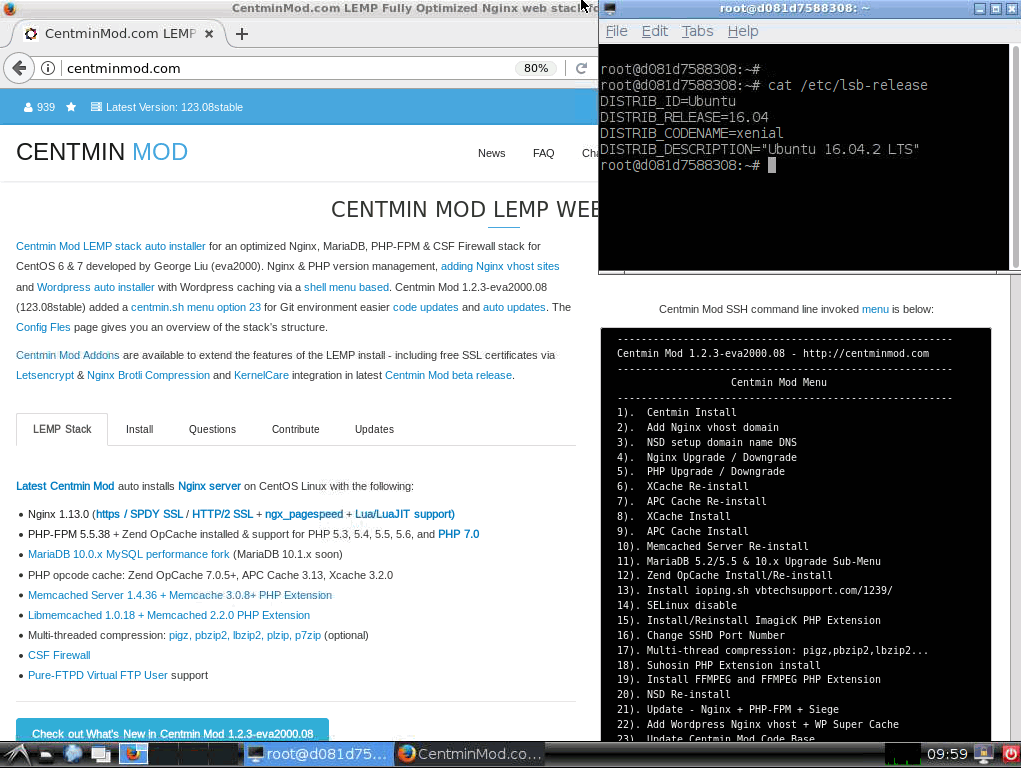The image size is (1021, 768).
Task: Switch to the Updates tab
Action: [374, 429]
